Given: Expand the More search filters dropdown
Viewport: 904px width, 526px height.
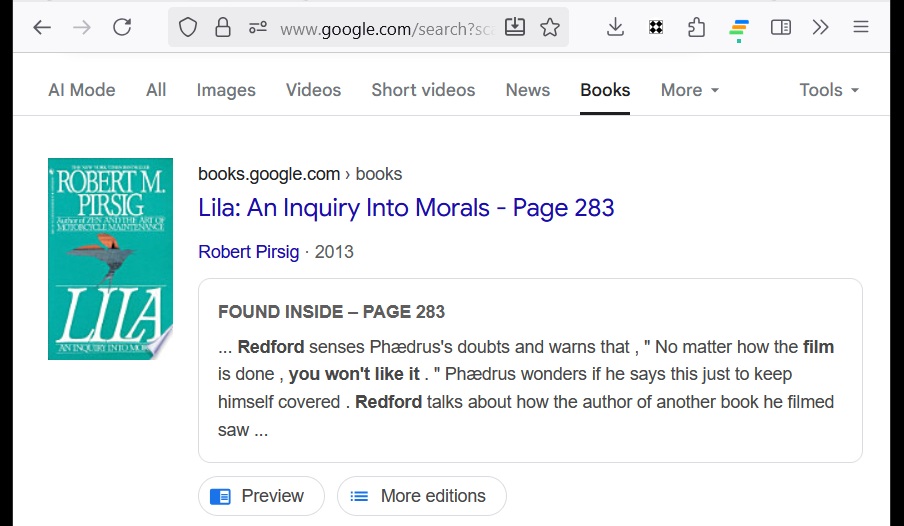Looking at the screenshot, I should click(x=689, y=90).
